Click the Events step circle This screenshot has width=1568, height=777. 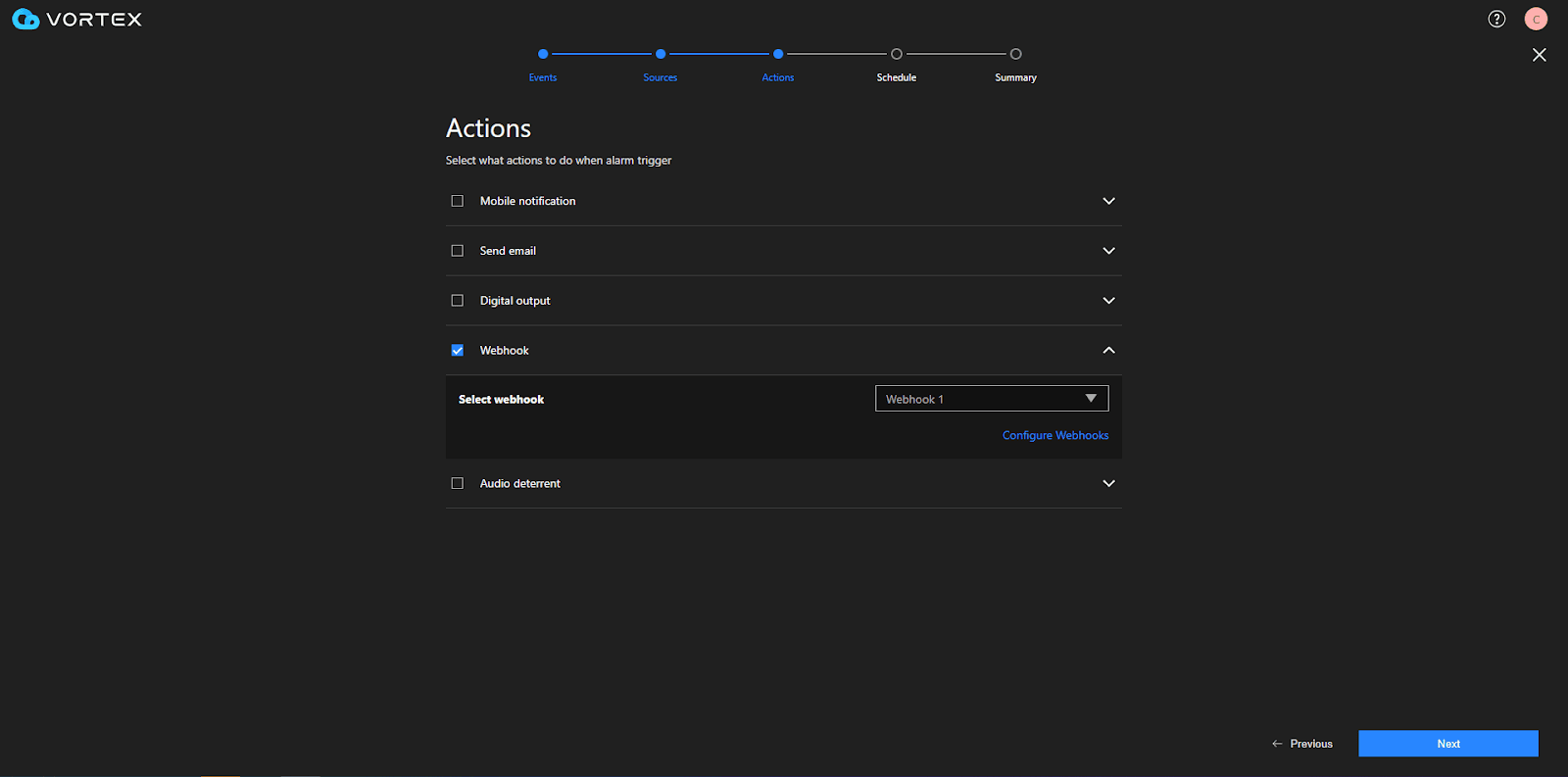coord(543,54)
